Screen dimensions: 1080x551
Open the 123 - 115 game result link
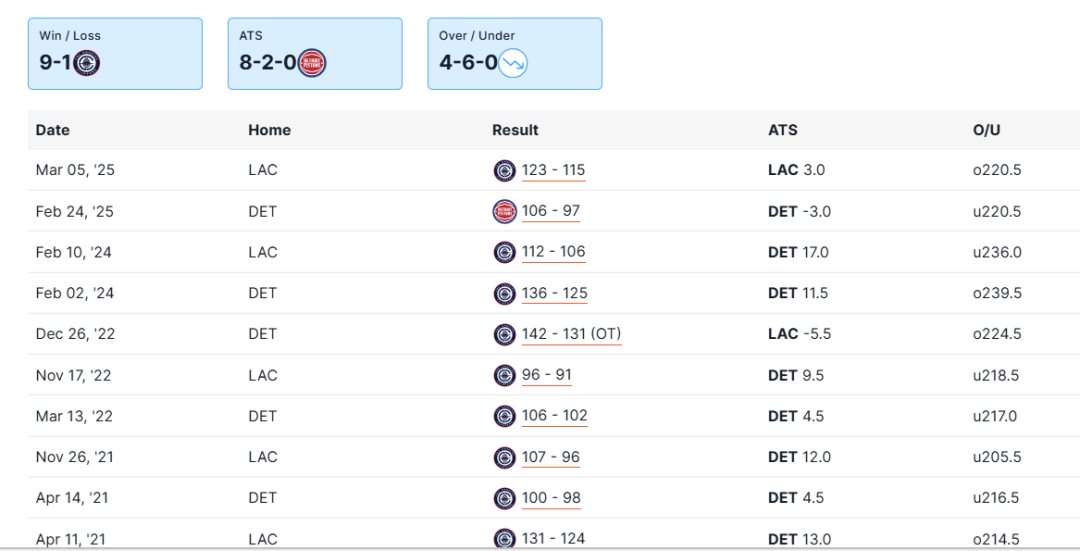tap(553, 170)
